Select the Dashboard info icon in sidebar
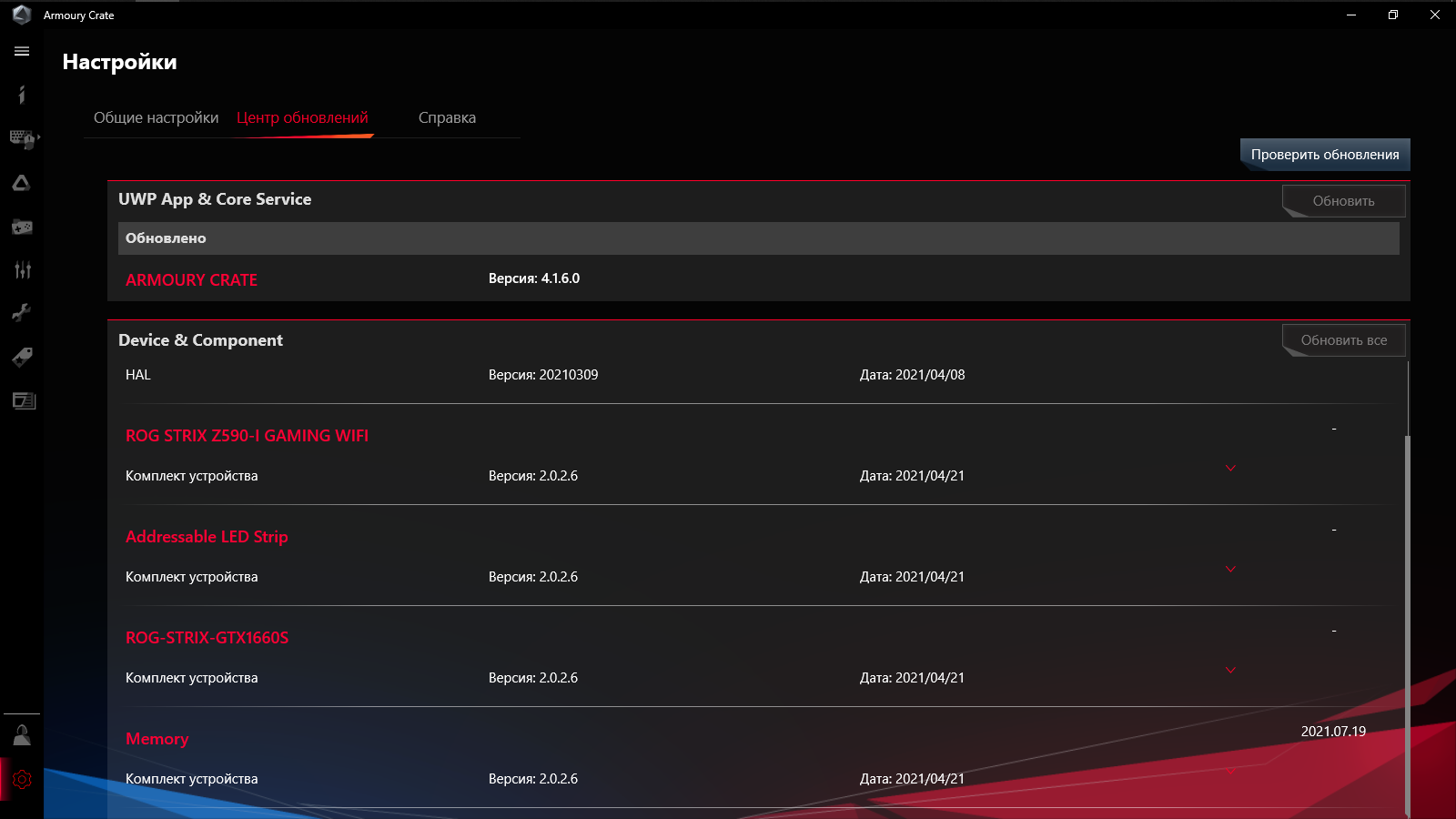 pyautogui.click(x=22, y=95)
